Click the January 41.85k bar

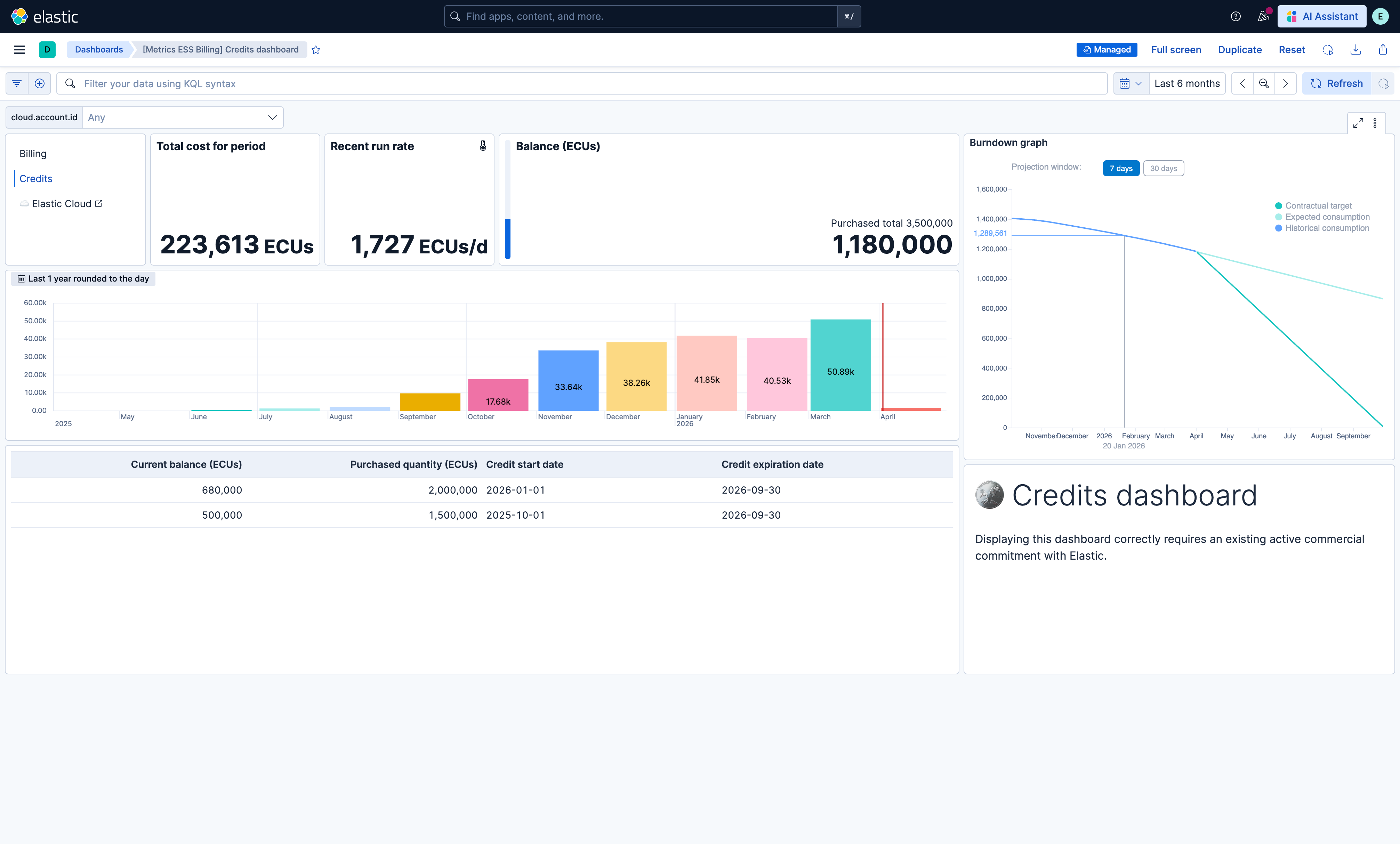pos(707,373)
